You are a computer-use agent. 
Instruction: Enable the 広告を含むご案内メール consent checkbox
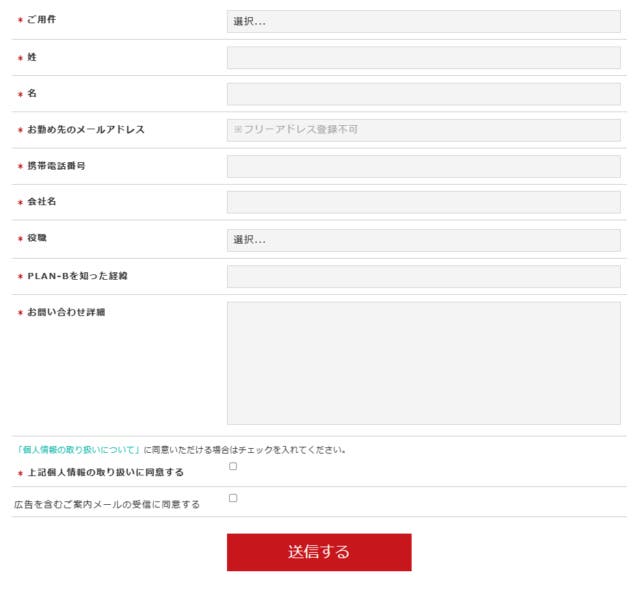pyautogui.click(x=233, y=498)
